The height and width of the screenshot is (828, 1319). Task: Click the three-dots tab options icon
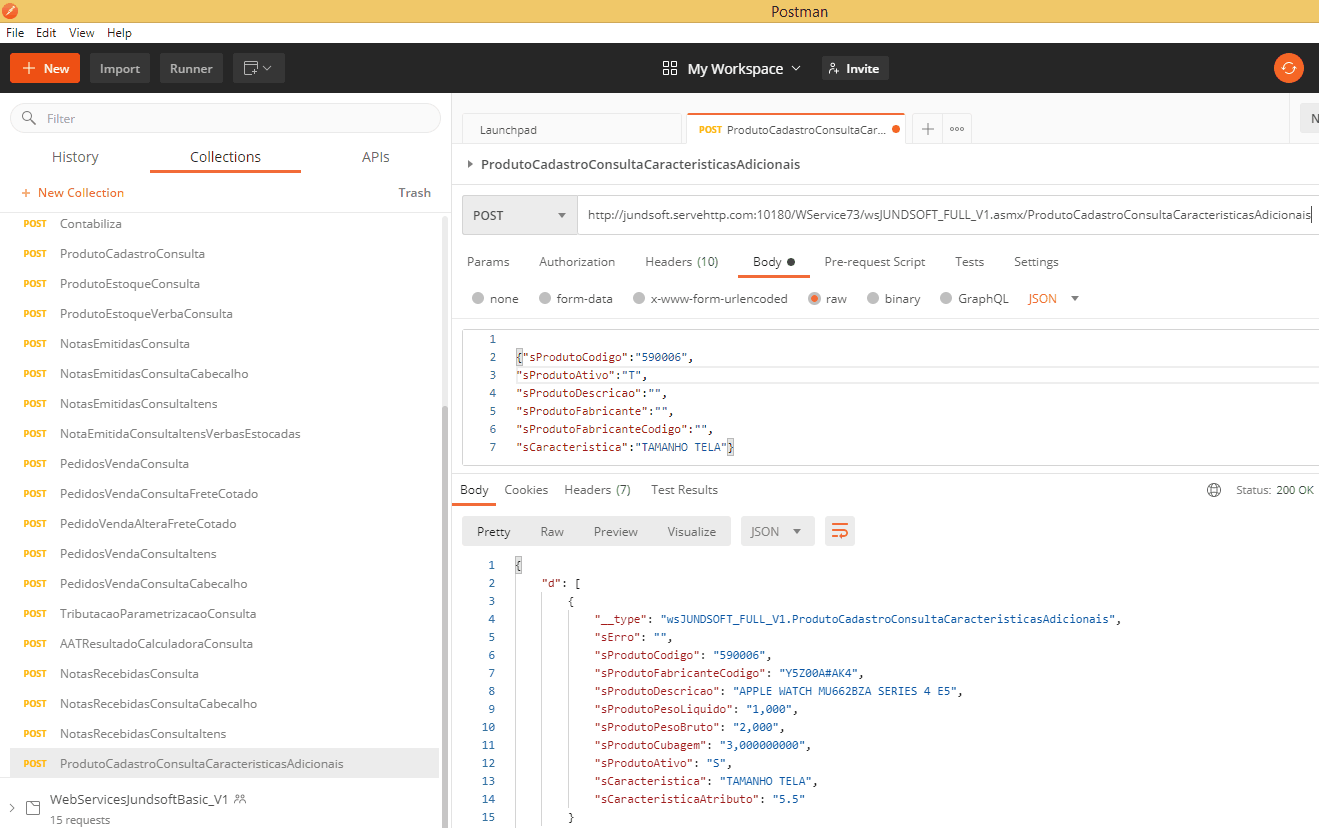pyautogui.click(x=956, y=129)
